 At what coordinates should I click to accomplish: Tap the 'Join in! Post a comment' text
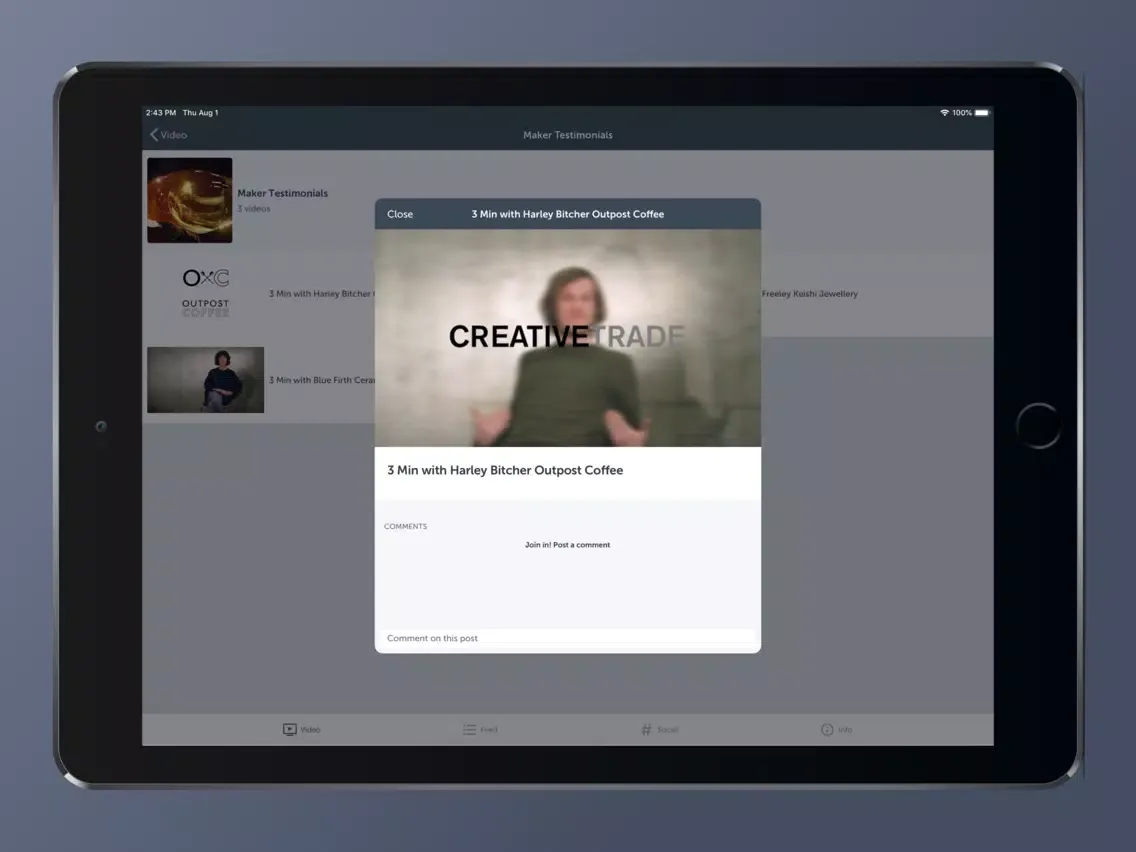pos(567,545)
